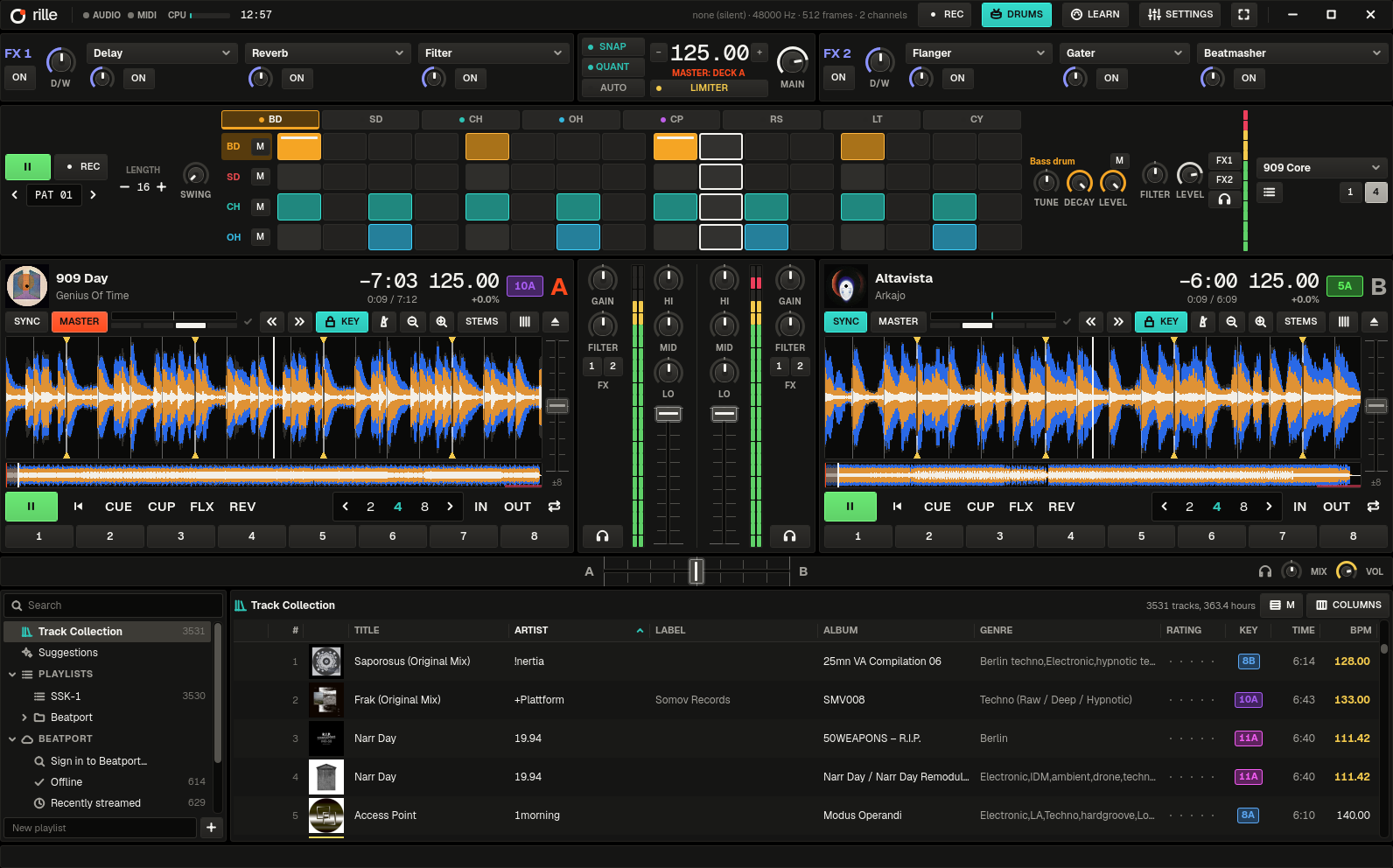Open the drum machine pattern list icon
This screenshot has height=868, width=1393.
1270,192
